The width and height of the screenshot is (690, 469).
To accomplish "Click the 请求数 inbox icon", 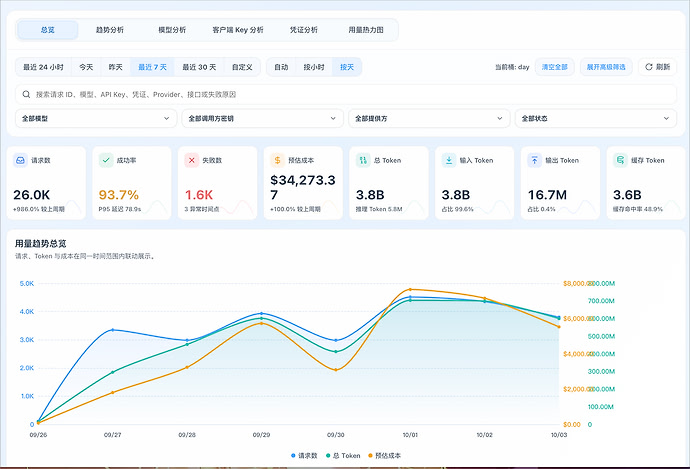I will [20, 161].
